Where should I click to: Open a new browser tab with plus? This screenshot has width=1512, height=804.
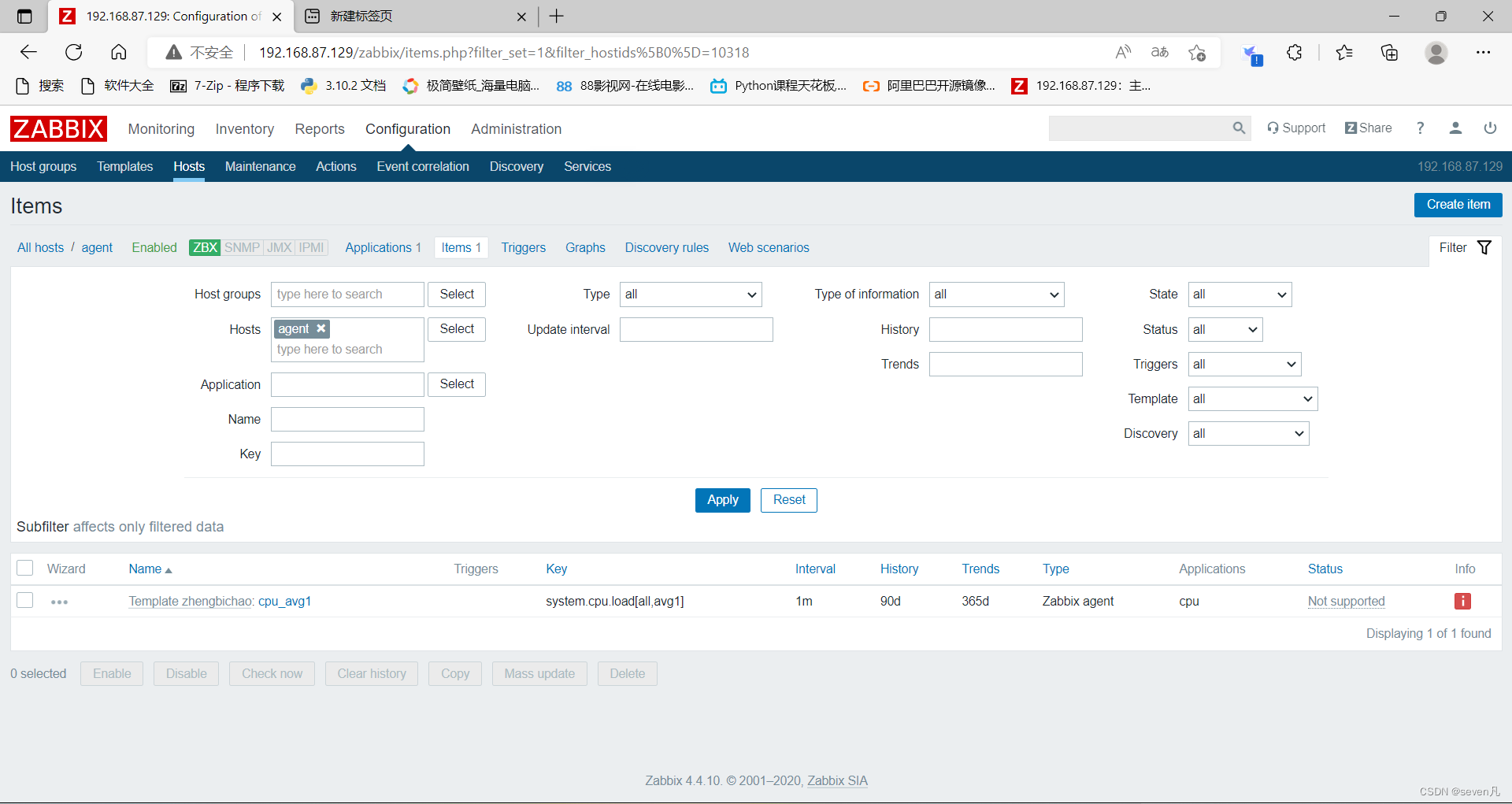557,16
